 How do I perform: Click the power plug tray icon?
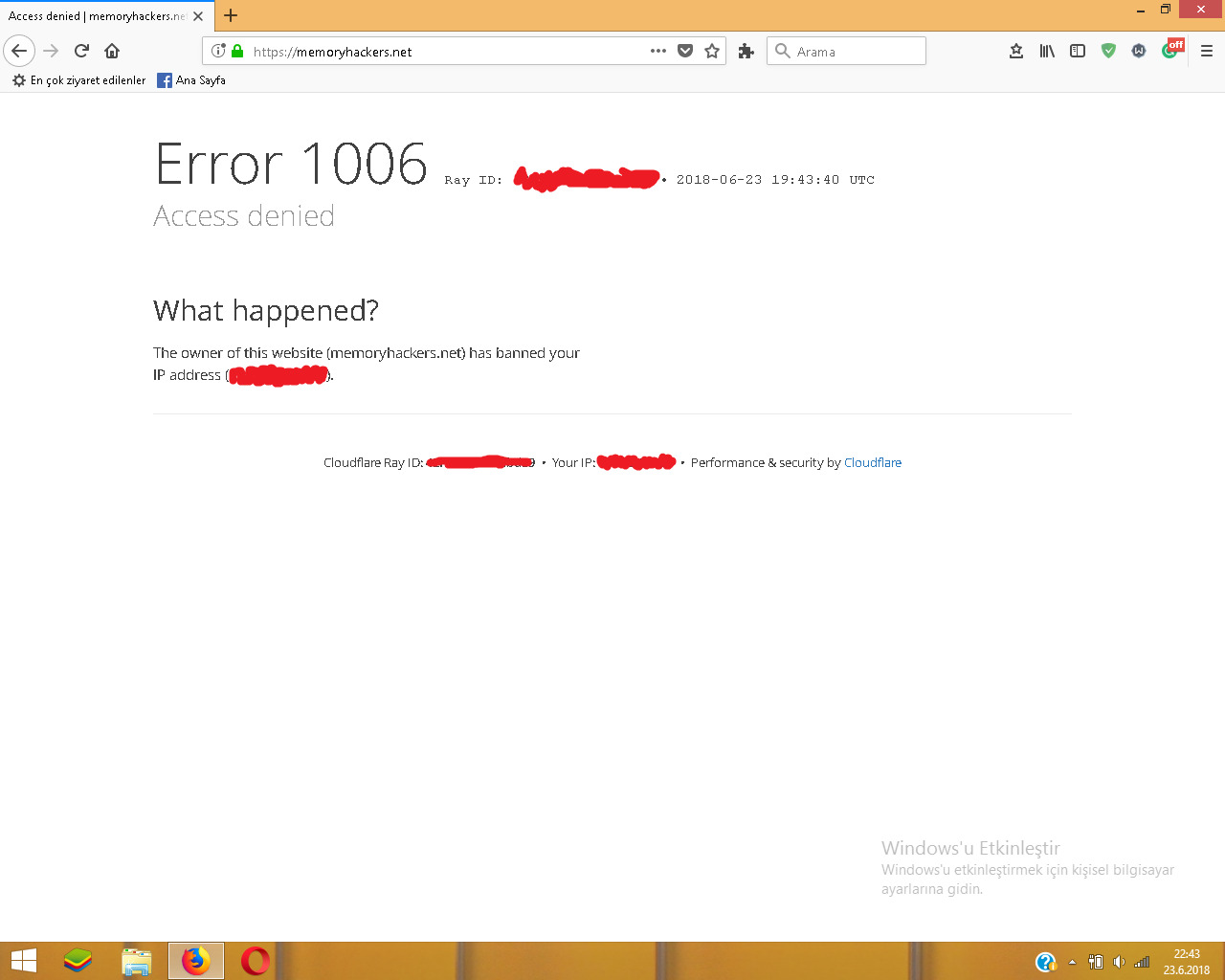(x=1096, y=962)
